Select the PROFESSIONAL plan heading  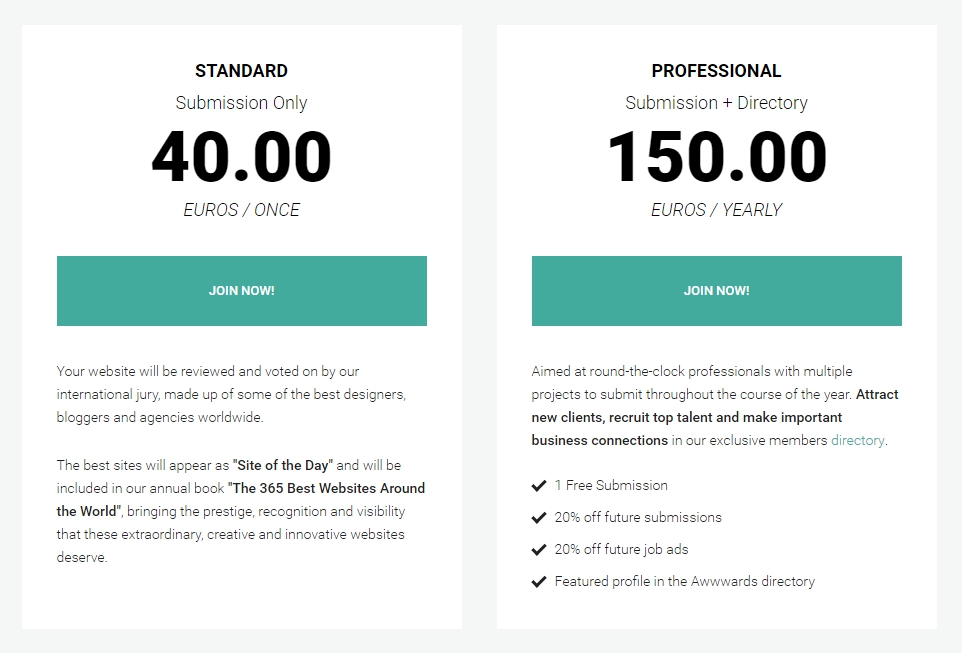(x=716, y=71)
